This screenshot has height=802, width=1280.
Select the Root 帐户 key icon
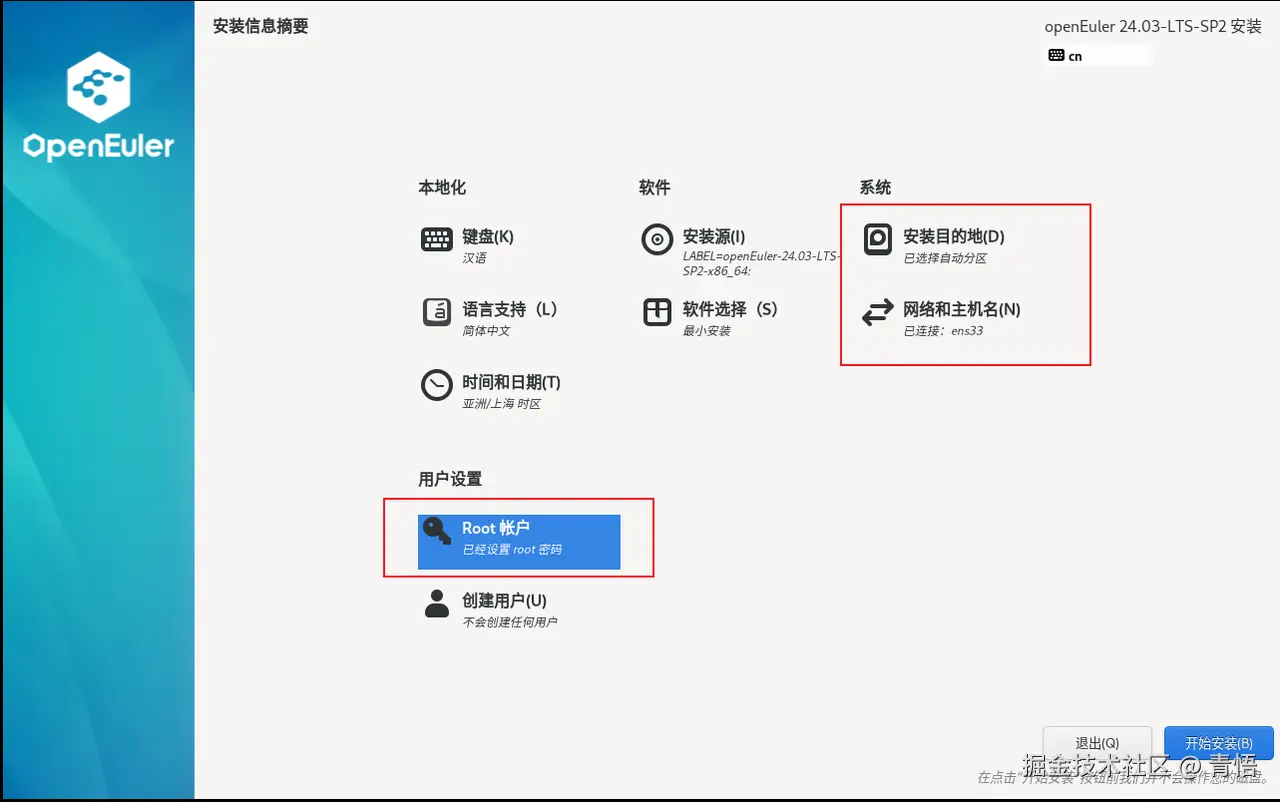click(x=435, y=531)
